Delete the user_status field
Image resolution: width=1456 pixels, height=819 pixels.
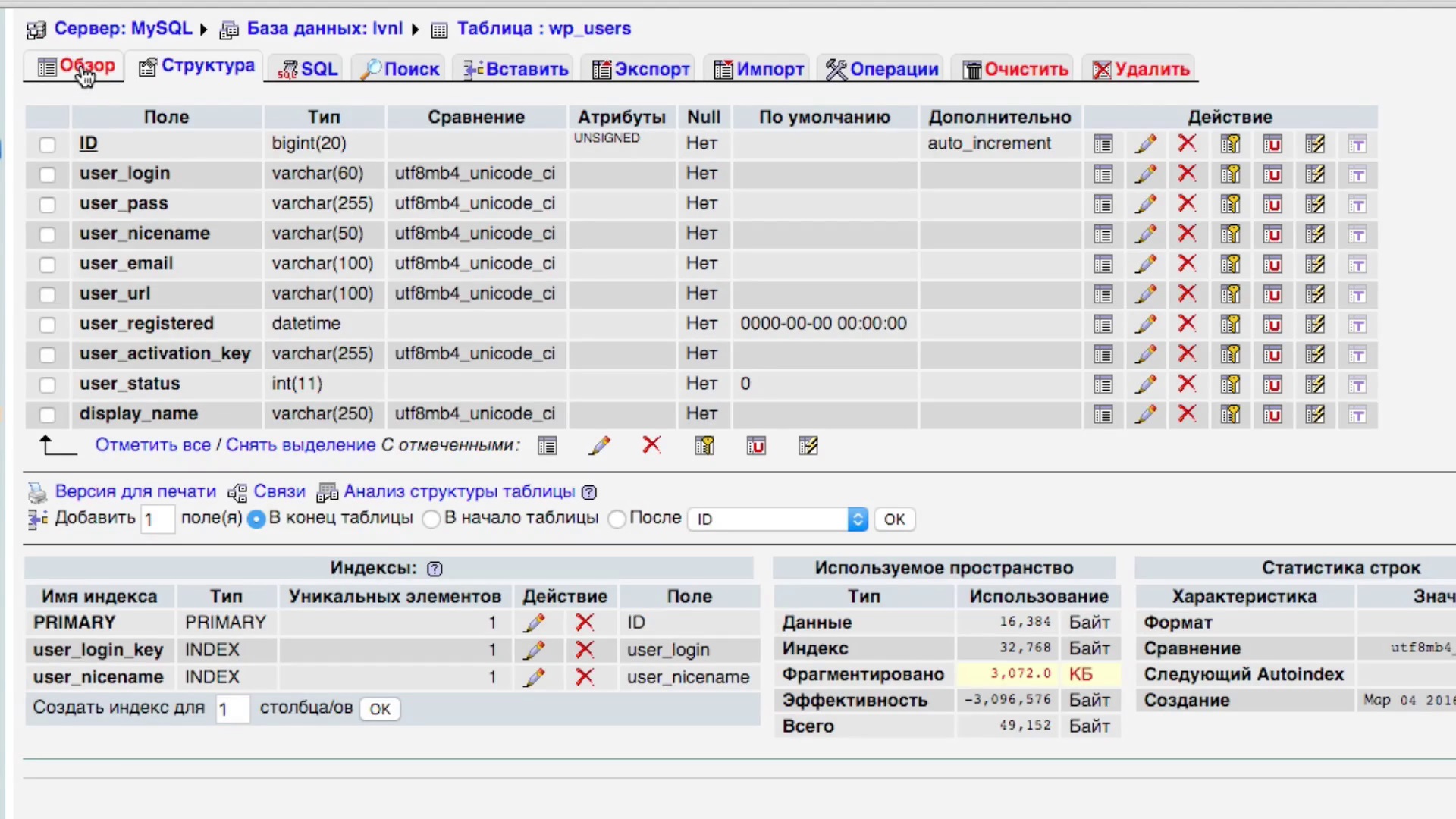(1188, 384)
